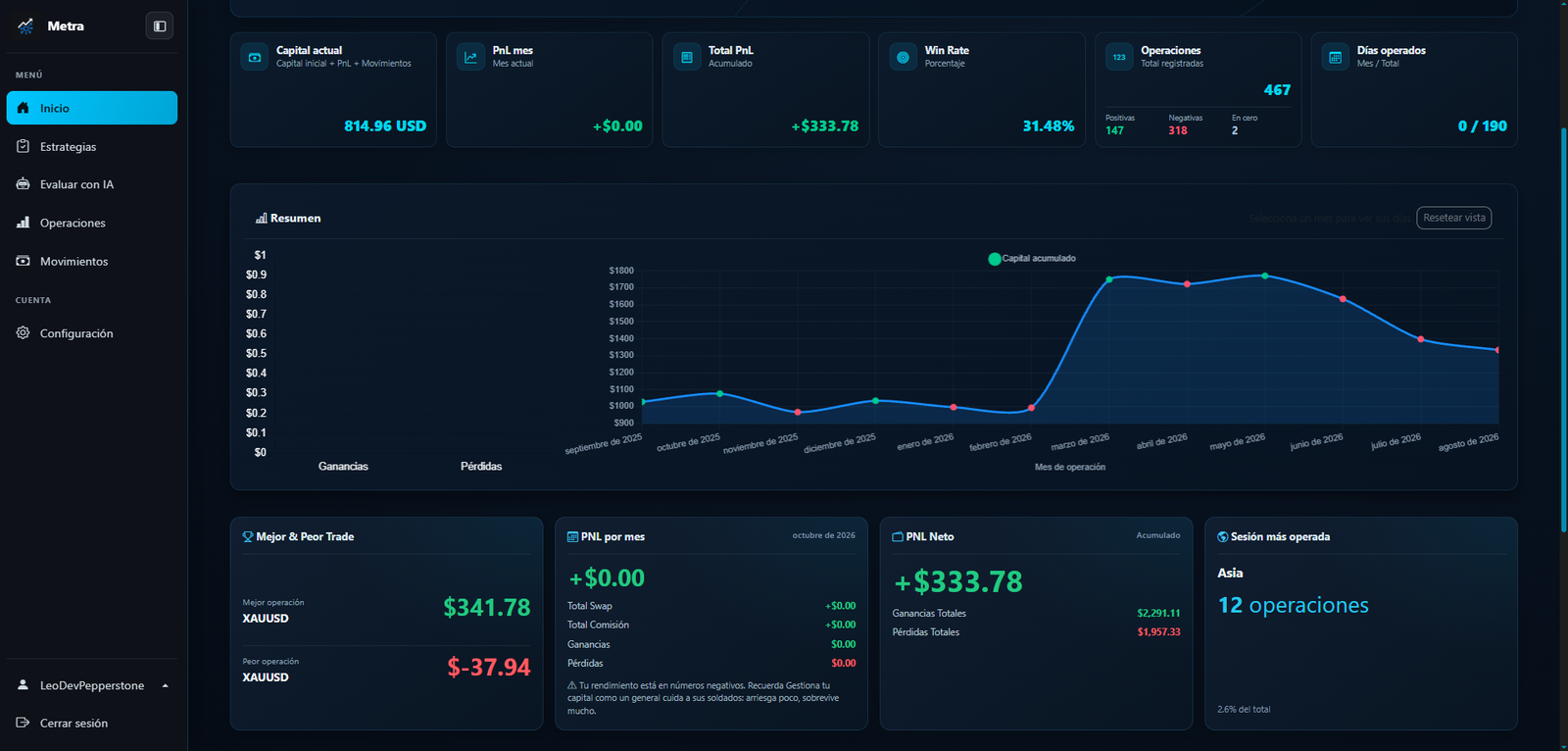Open Operaciones in the sidebar menu
The image size is (1568, 751).
[x=92, y=223]
